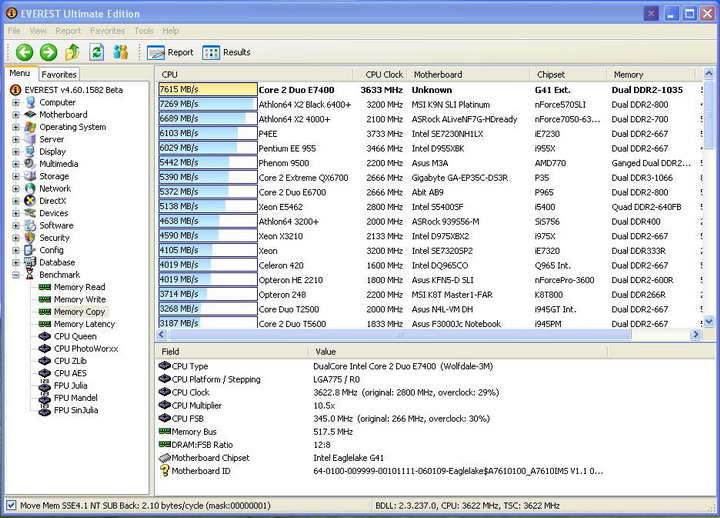Click the results list scroll-down arrow
The width and height of the screenshot is (720, 518).
(709, 321)
